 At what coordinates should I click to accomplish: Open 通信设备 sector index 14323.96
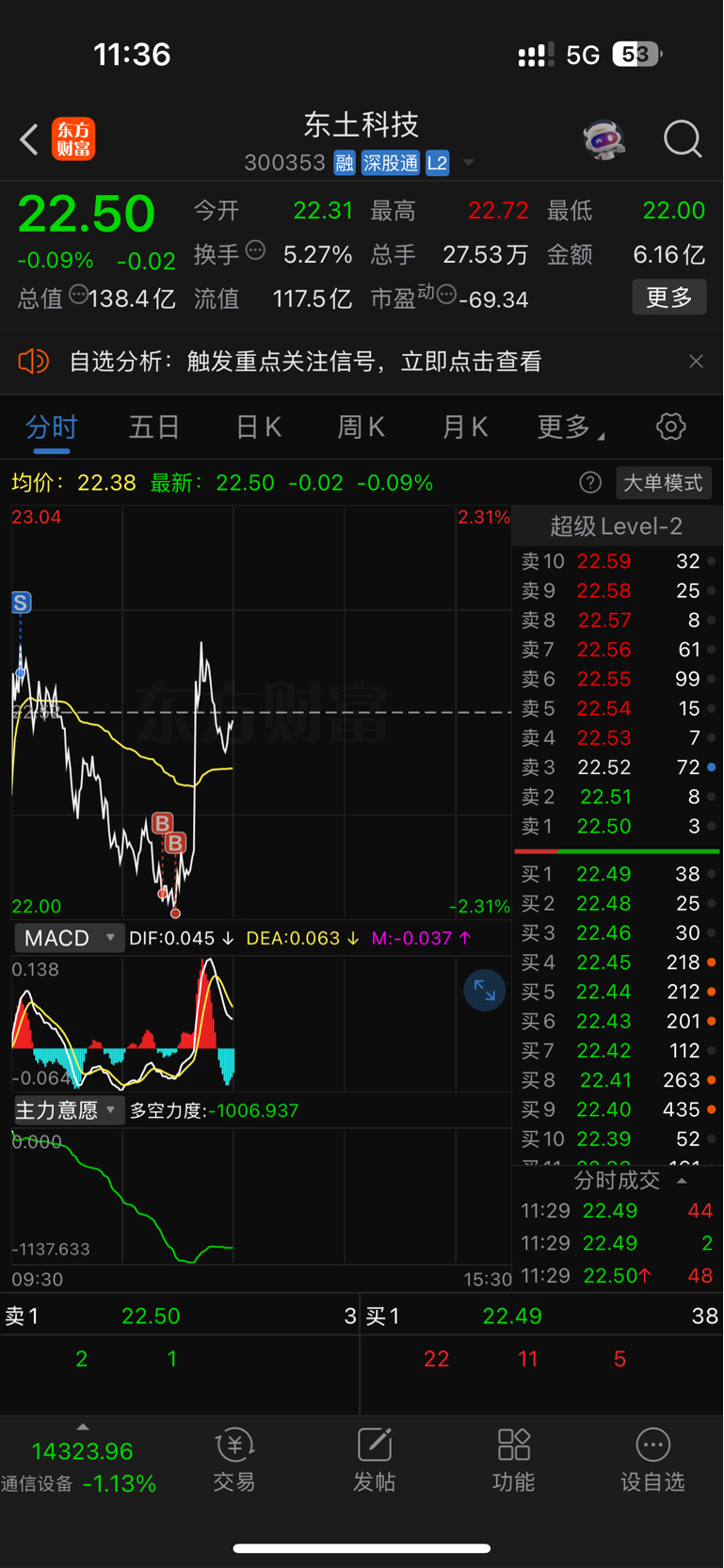point(81,1466)
